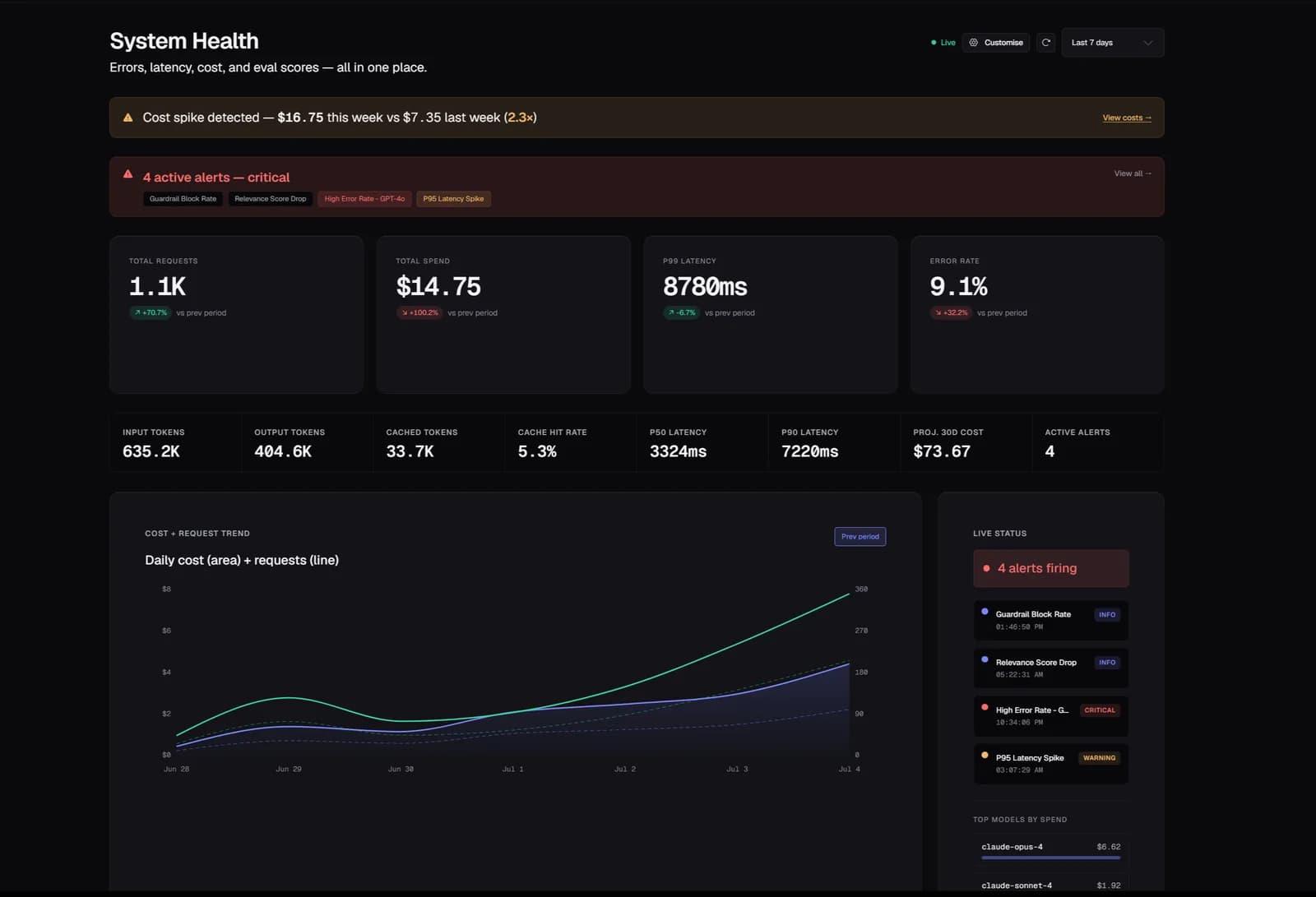This screenshot has height=897, width=1316.
Task: Open the View all alerts link
Action: (1133, 173)
